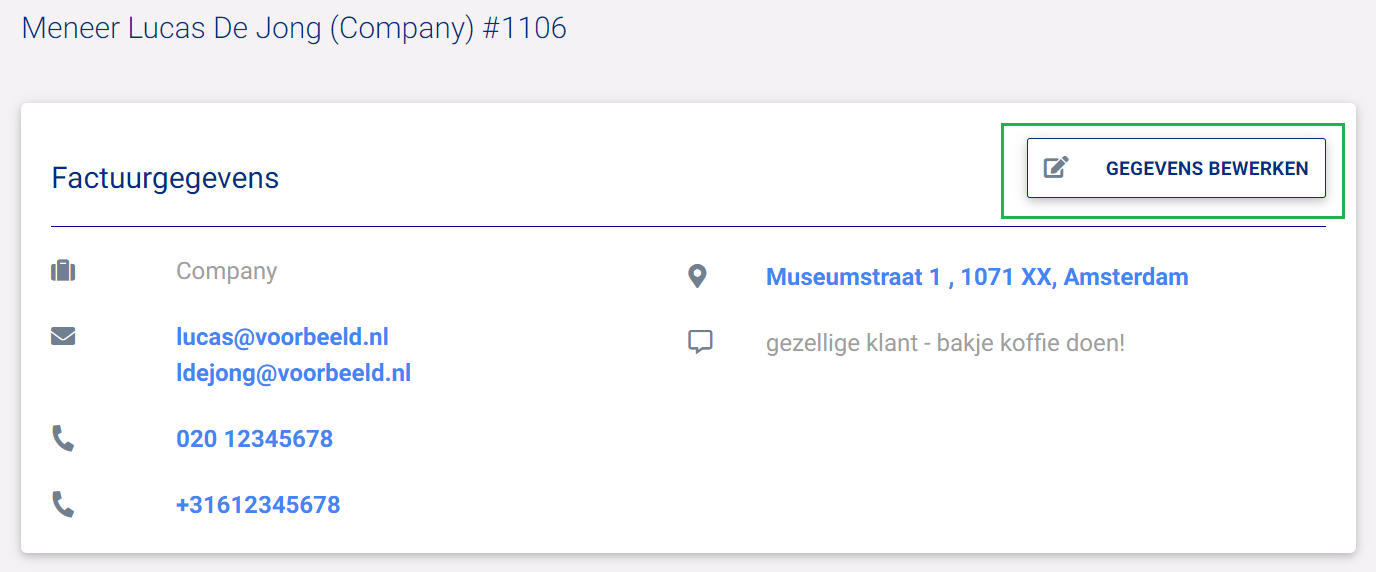Screen dimensions: 1376x572
Task: Call the +31612345678 mobile number link
Action: (x=258, y=504)
